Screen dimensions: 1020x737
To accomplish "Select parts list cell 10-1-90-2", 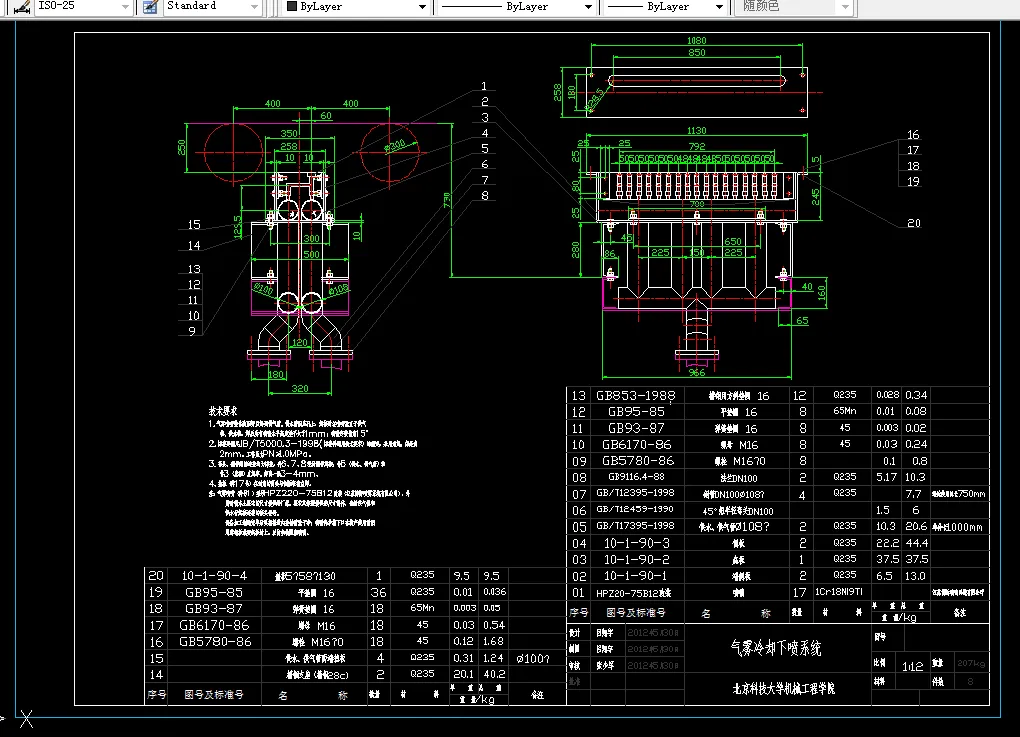I will pos(636,559).
